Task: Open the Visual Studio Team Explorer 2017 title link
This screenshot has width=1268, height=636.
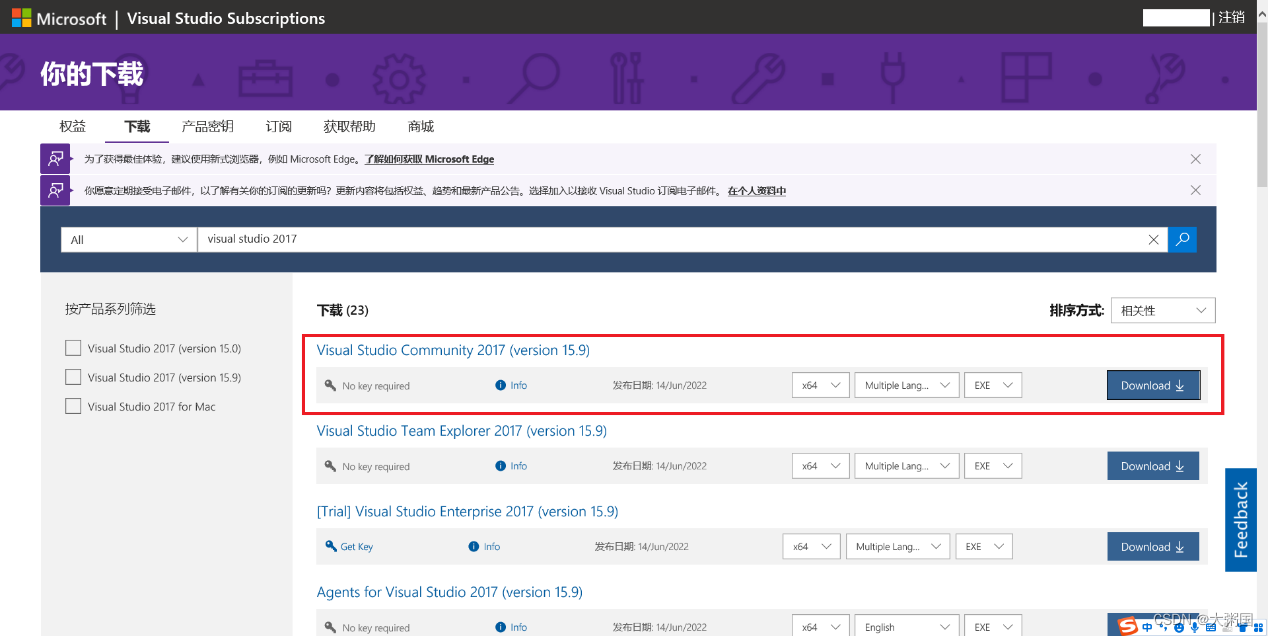Action: [462, 431]
